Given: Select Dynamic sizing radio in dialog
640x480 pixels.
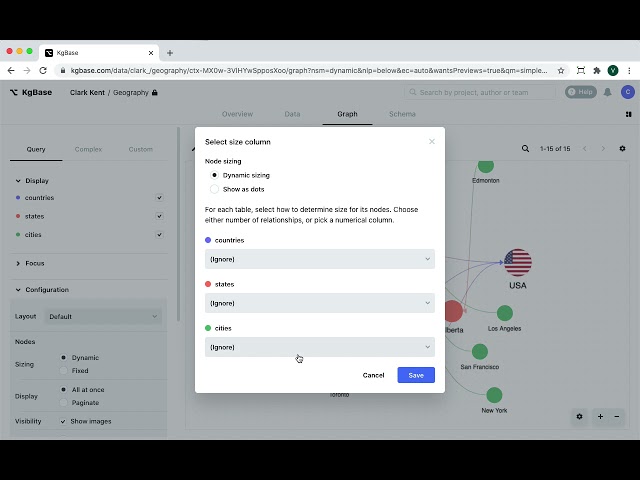Looking at the screenshot, I should coord(214,175).
